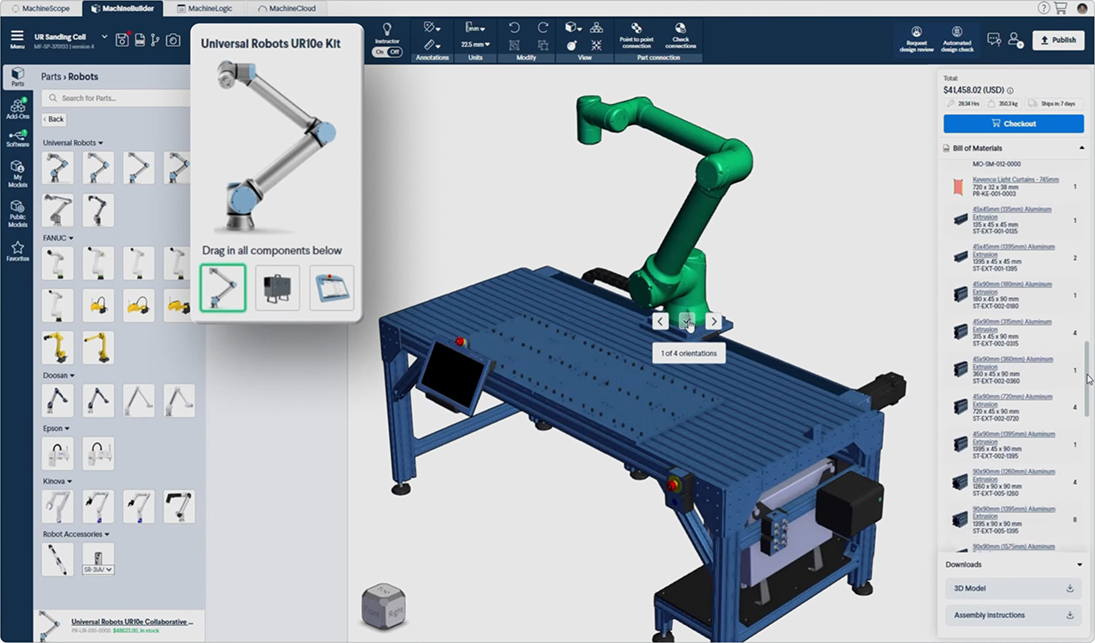Open the user profile avatar
This screenshot has height=643, width=1095.
coord(1082,8)
